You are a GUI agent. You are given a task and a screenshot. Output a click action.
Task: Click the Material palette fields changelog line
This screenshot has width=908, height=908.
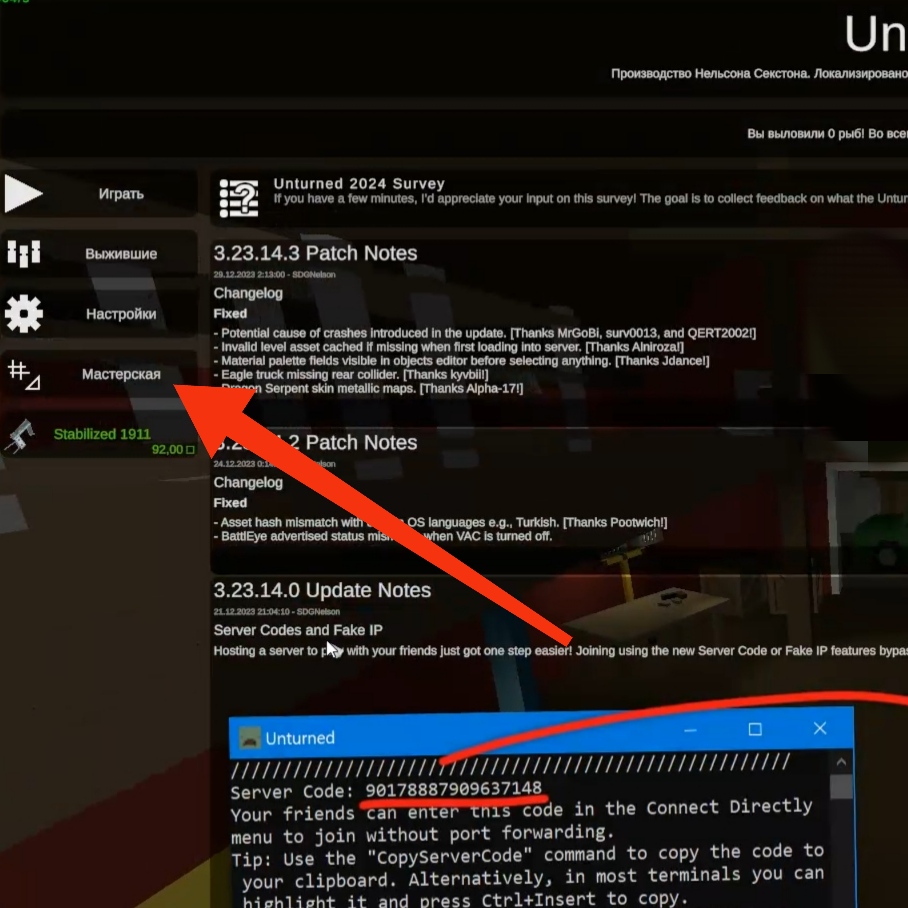coord(462,361)
